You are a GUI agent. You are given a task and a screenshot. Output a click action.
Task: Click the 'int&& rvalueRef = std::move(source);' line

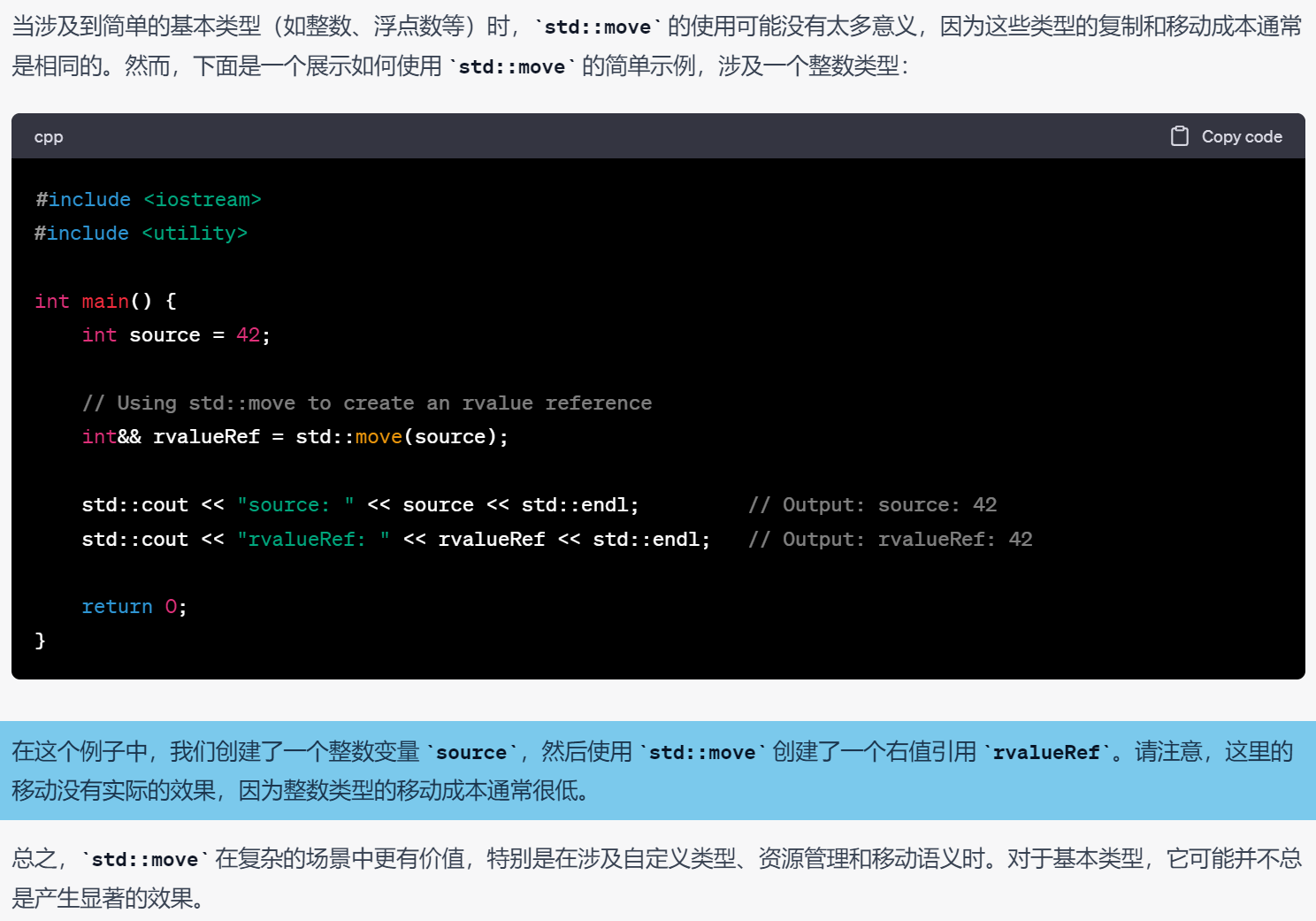pos(295,437)
